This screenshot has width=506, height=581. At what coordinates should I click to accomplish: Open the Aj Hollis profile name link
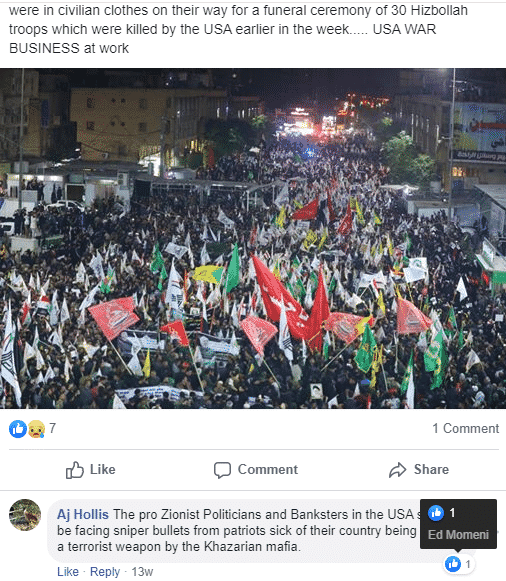pyautogui.click(x=83, y=514)
